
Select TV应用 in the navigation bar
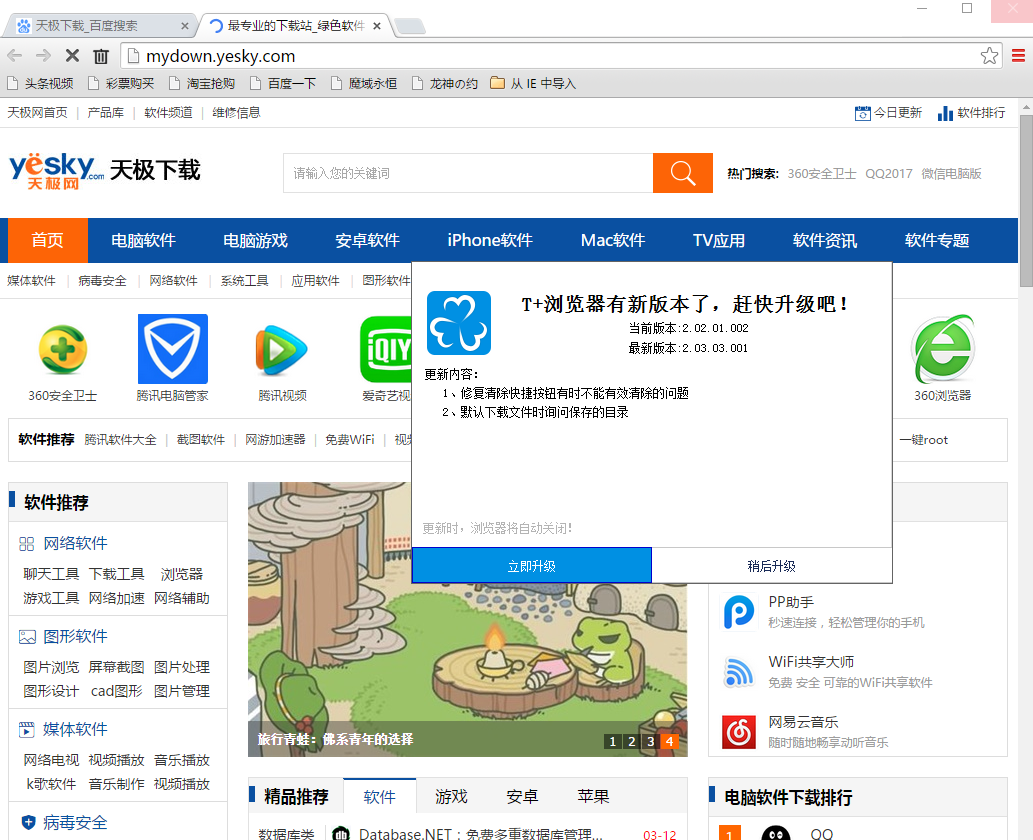pos(719,240)
